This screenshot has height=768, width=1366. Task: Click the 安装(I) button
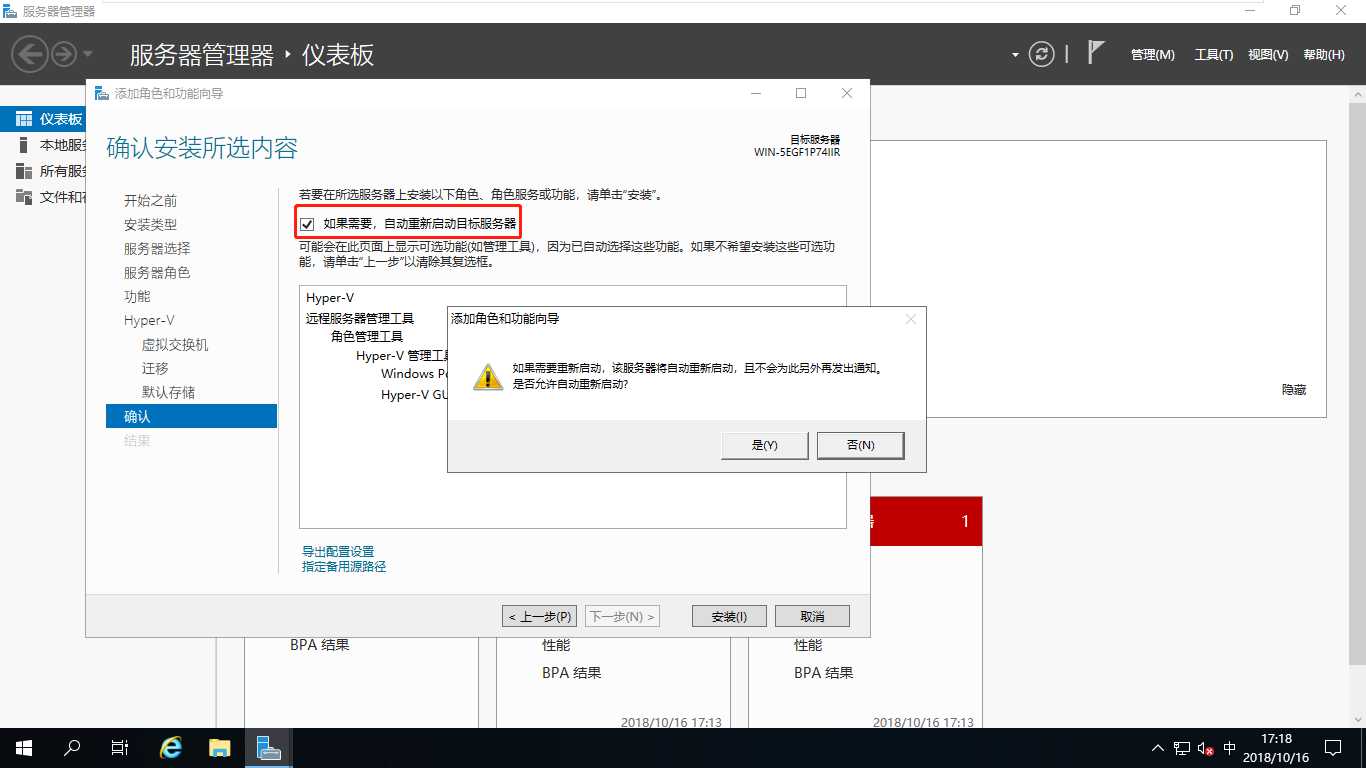click(729, 617)
